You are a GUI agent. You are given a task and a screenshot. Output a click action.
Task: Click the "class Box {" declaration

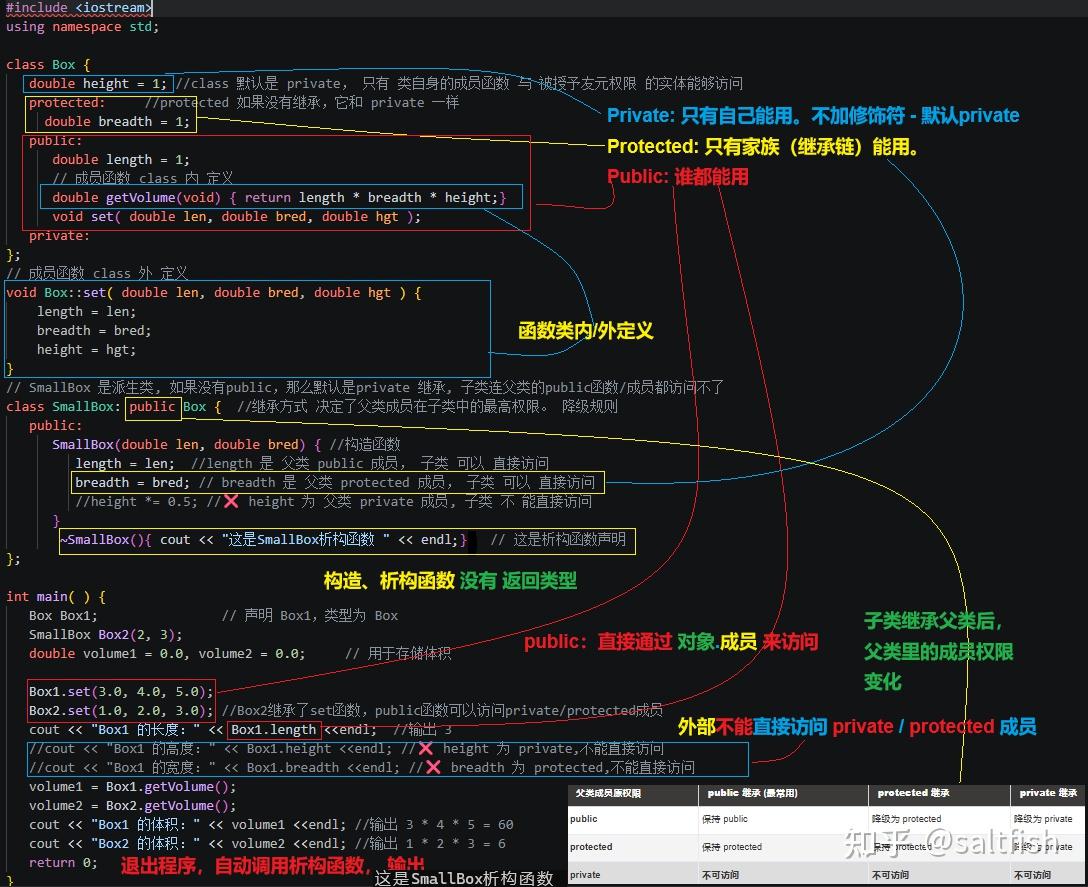click(48, 65)
